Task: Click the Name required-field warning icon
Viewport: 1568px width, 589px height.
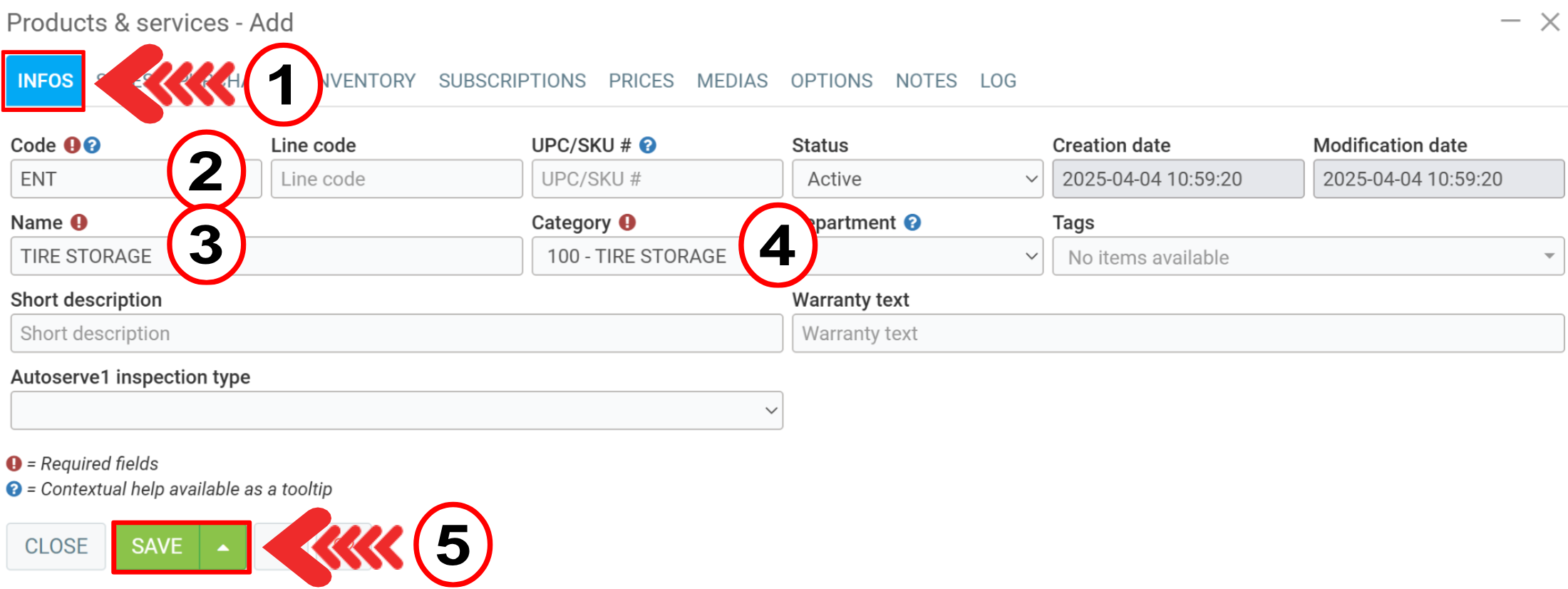Action: 79,222
